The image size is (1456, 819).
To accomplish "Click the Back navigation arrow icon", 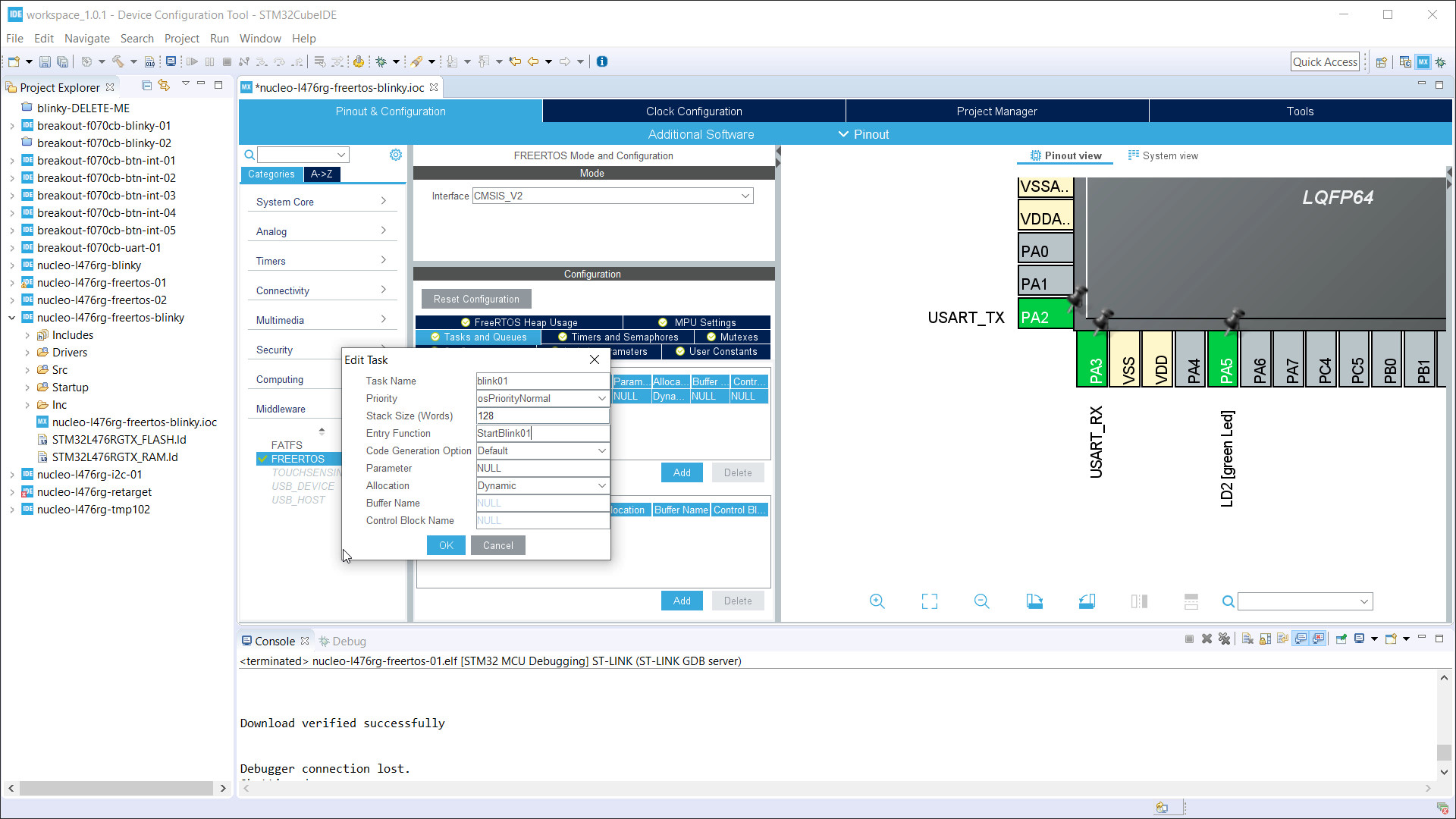I will [x=533, y=61].
